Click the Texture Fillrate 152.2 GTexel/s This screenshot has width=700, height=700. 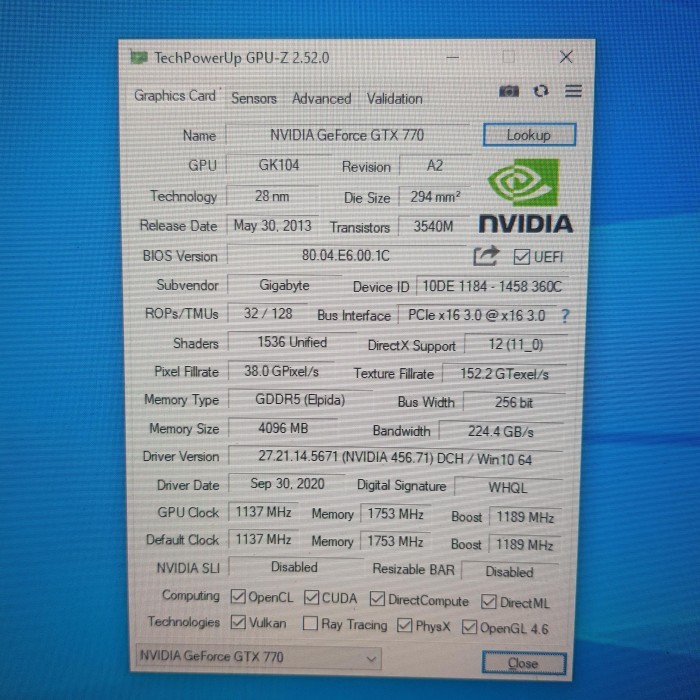point(504,374)
